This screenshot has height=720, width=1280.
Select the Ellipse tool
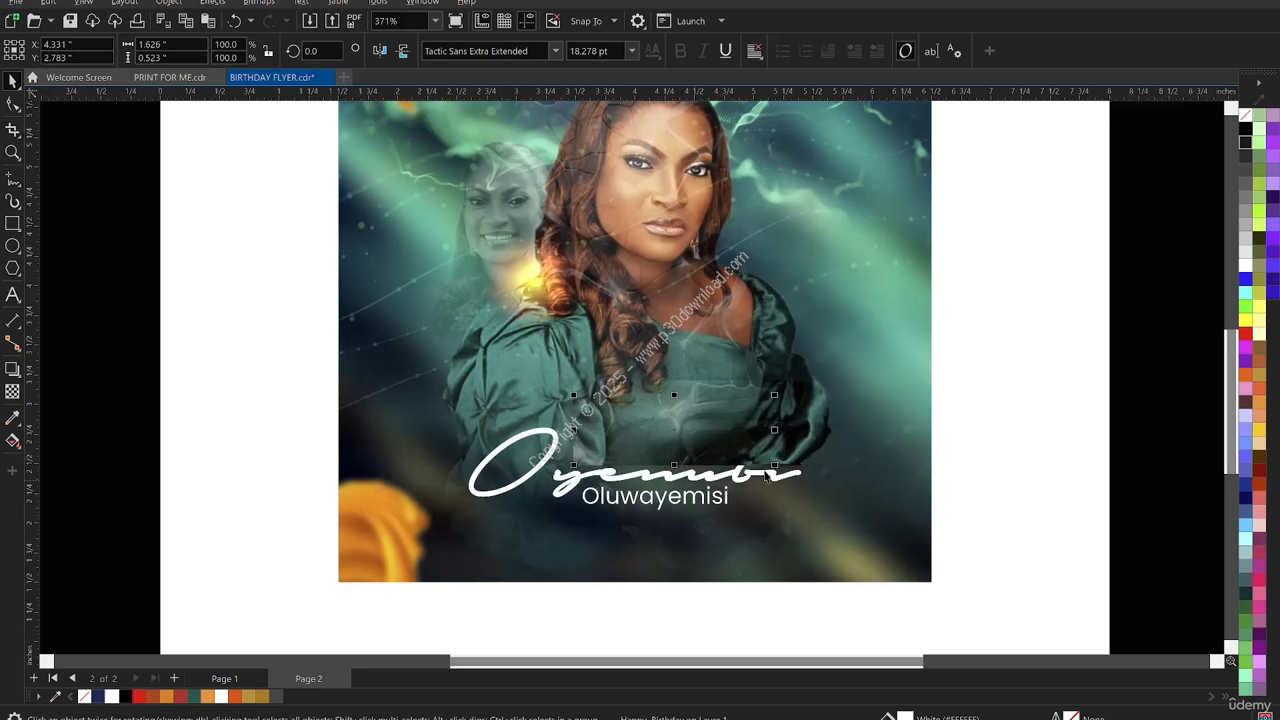pyautogui.click(x=12, y=246)
